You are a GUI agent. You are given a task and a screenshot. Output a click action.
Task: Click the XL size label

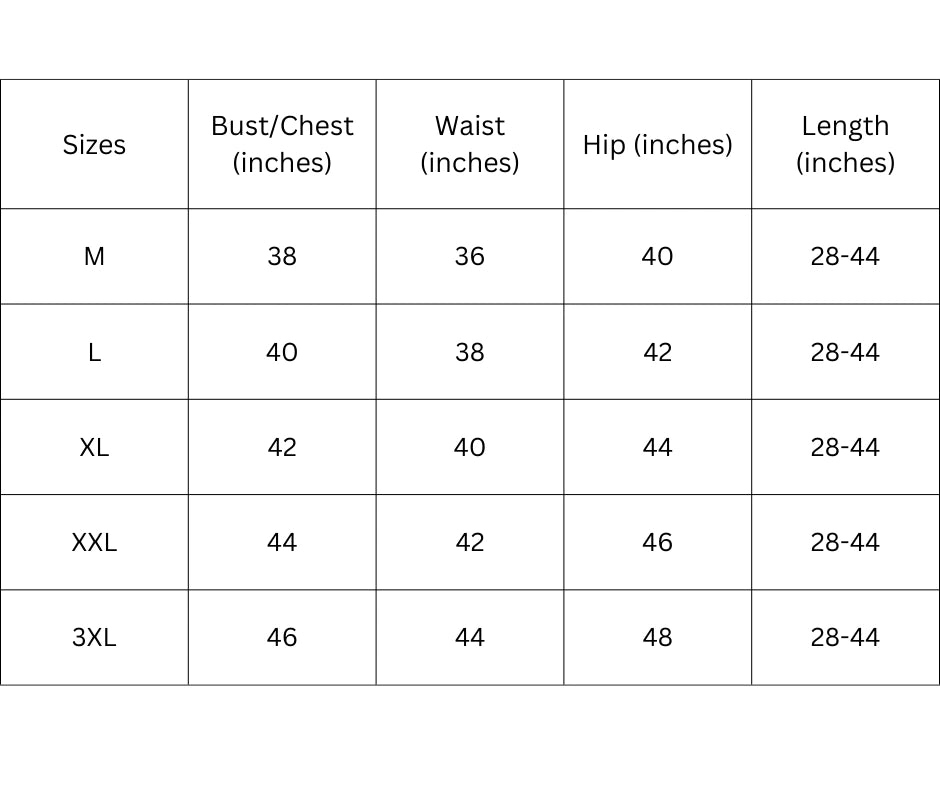click(x=94, y=447)
